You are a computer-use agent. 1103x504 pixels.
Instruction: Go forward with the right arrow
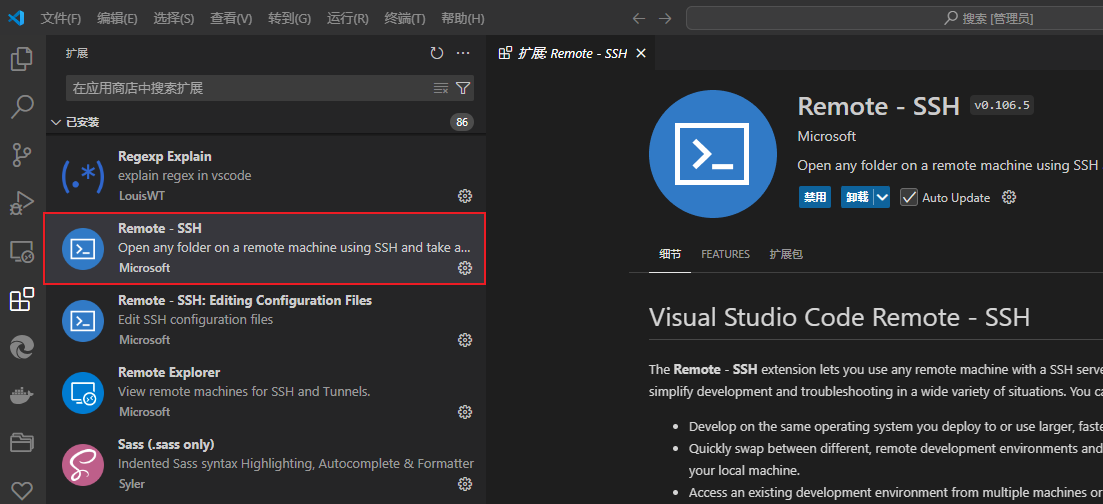coord(665,18)
